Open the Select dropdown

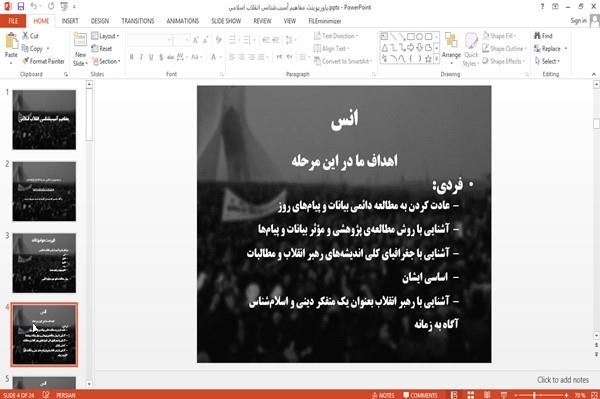tap(547, 61)
